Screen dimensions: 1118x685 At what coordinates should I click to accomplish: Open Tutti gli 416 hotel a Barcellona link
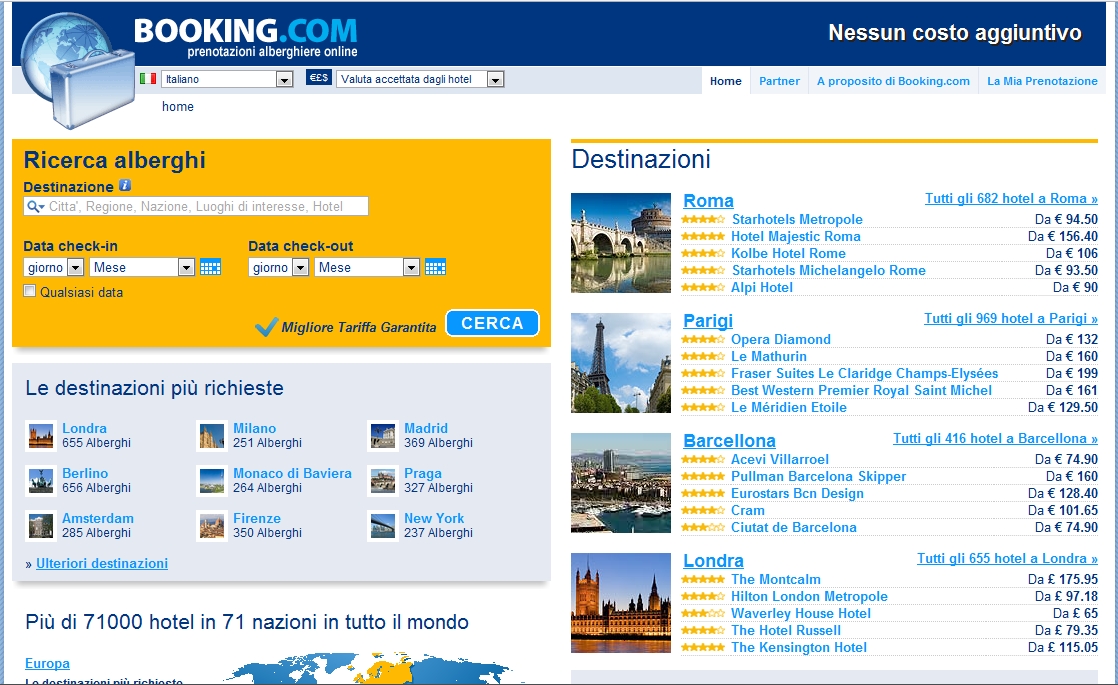pyautogui.click(x=995, y=438)
